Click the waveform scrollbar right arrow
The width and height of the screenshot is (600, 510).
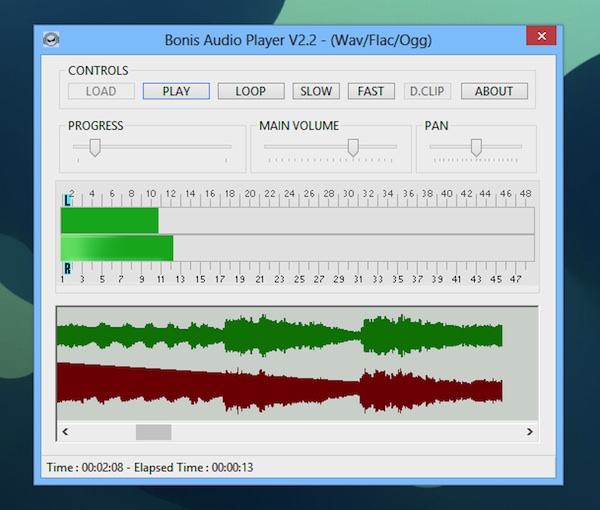(530, 432)
